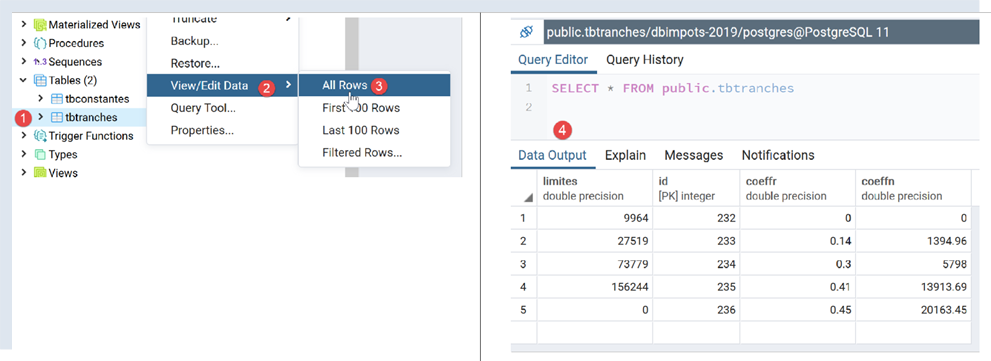Click the Tables (2) node icon
The width and height of the screenshot is (991, 361).
(40, 80)
